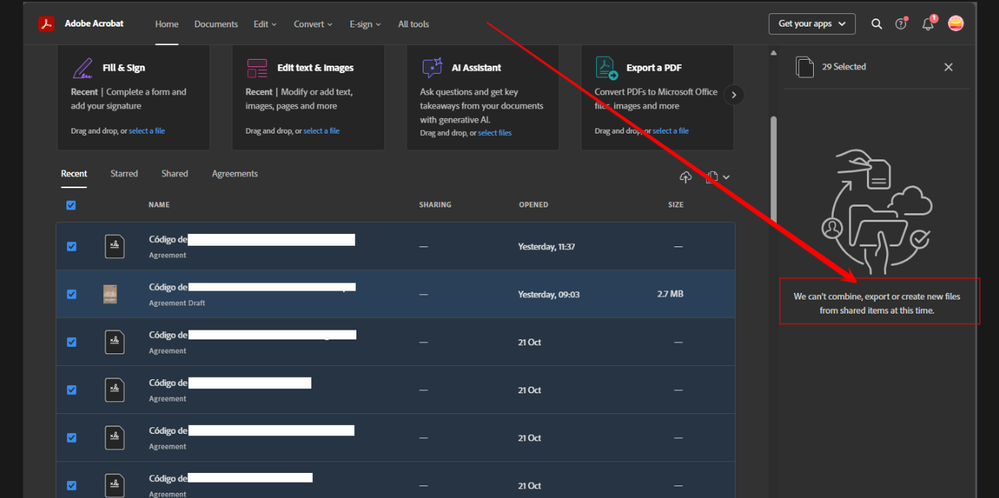Switch to the Recent tab
The width and height of the screenshot is (999, 498).
pyautogui.click(x=74, y=173)
